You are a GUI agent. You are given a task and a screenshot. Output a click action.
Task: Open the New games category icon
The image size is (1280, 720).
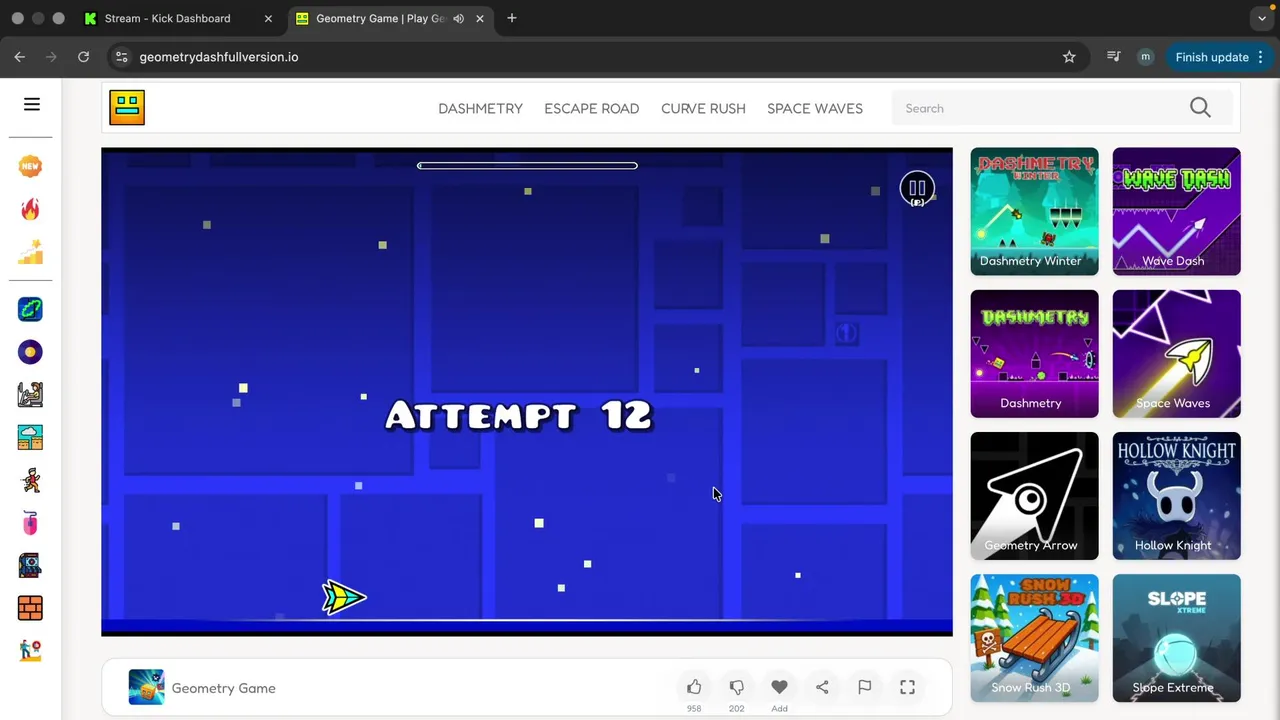30,166
